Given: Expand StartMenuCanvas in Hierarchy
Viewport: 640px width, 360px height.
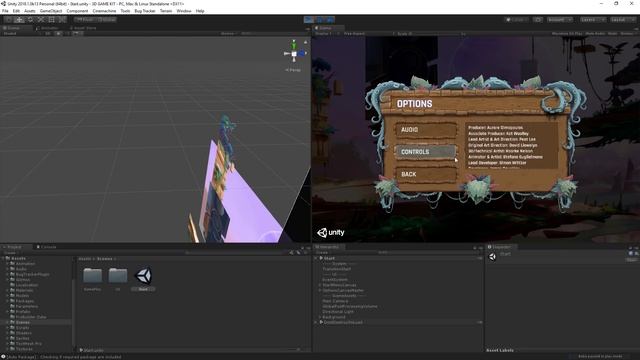Looking at the screenshot, I should (320, 285).
